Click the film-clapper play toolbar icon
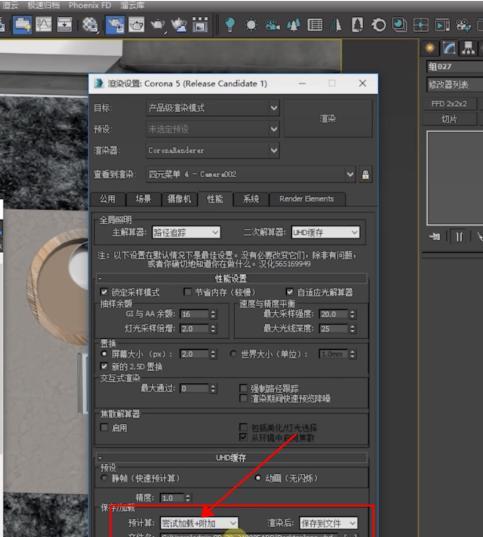This screenshot has width=483, height=537. click(x=442, y=25)
